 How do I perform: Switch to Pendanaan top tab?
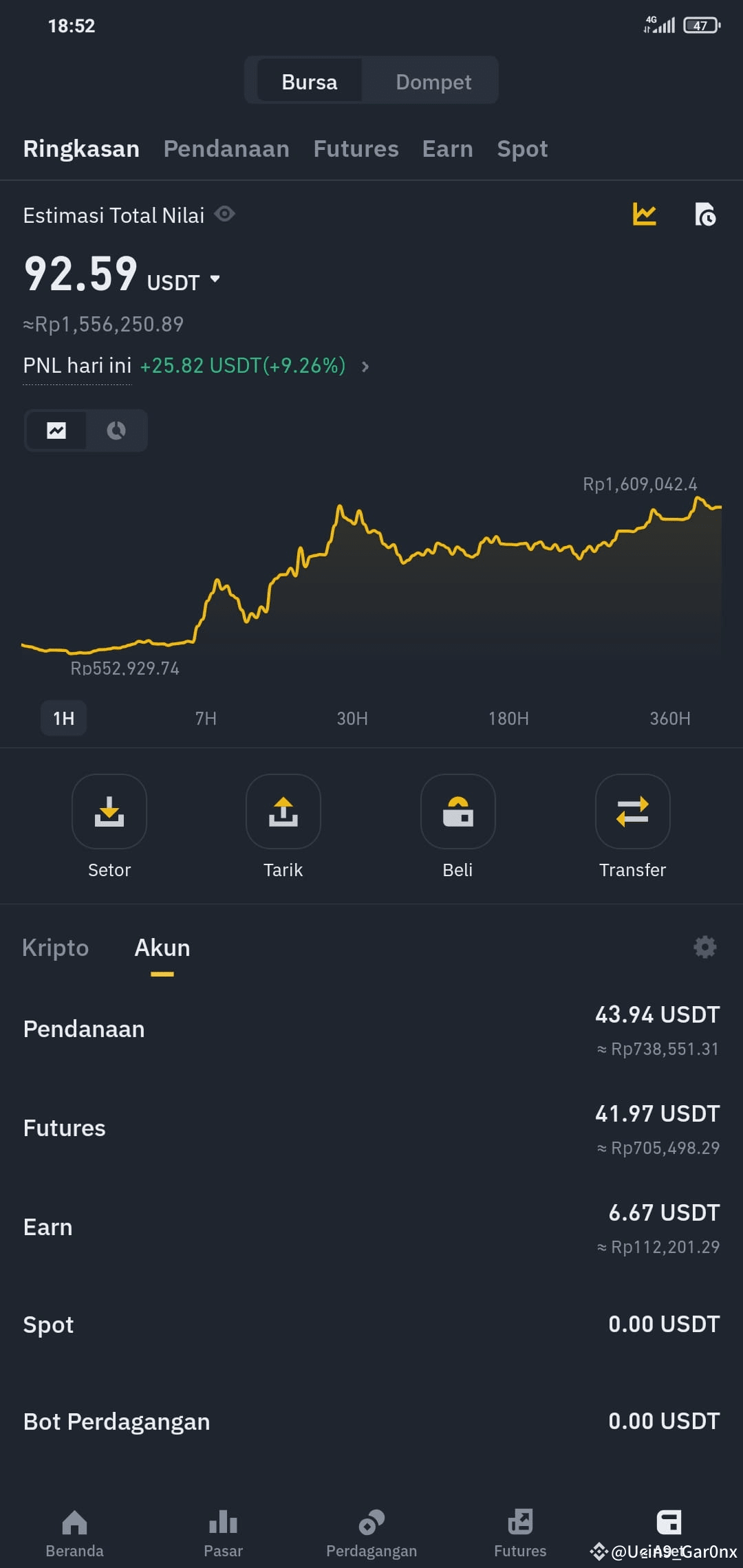(x=226, y=149)
